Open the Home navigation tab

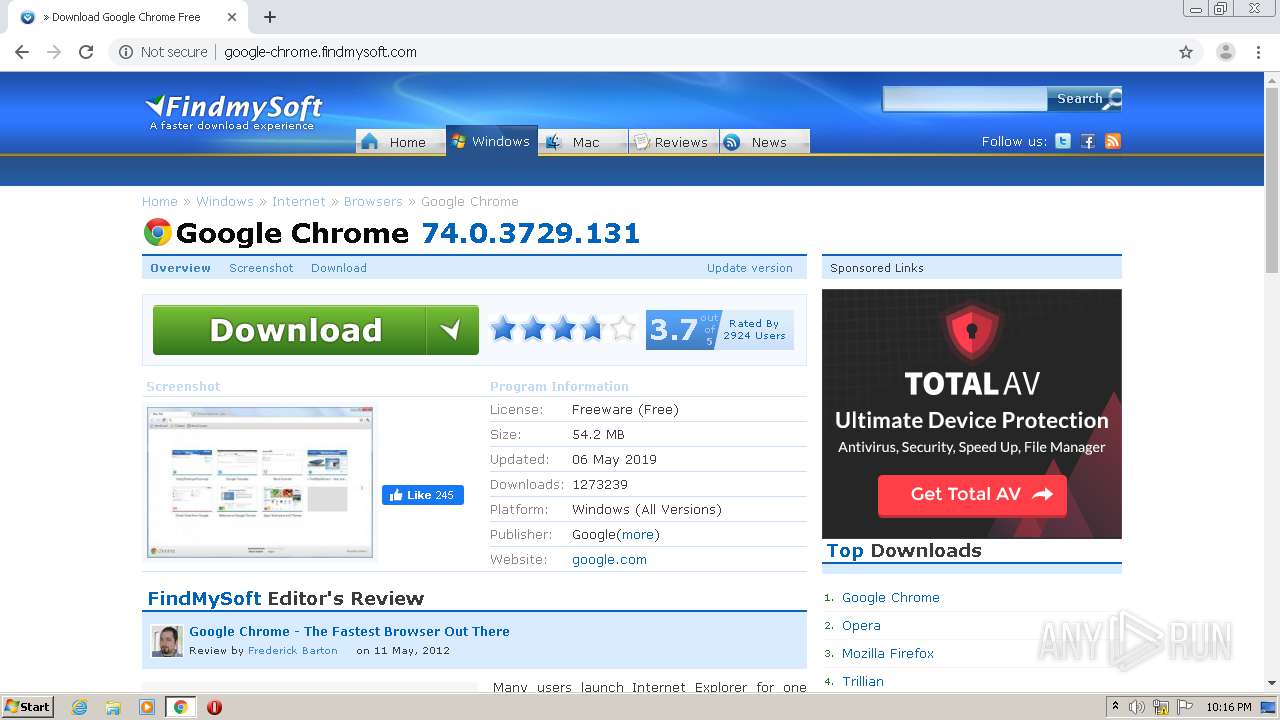pos(400,142)
